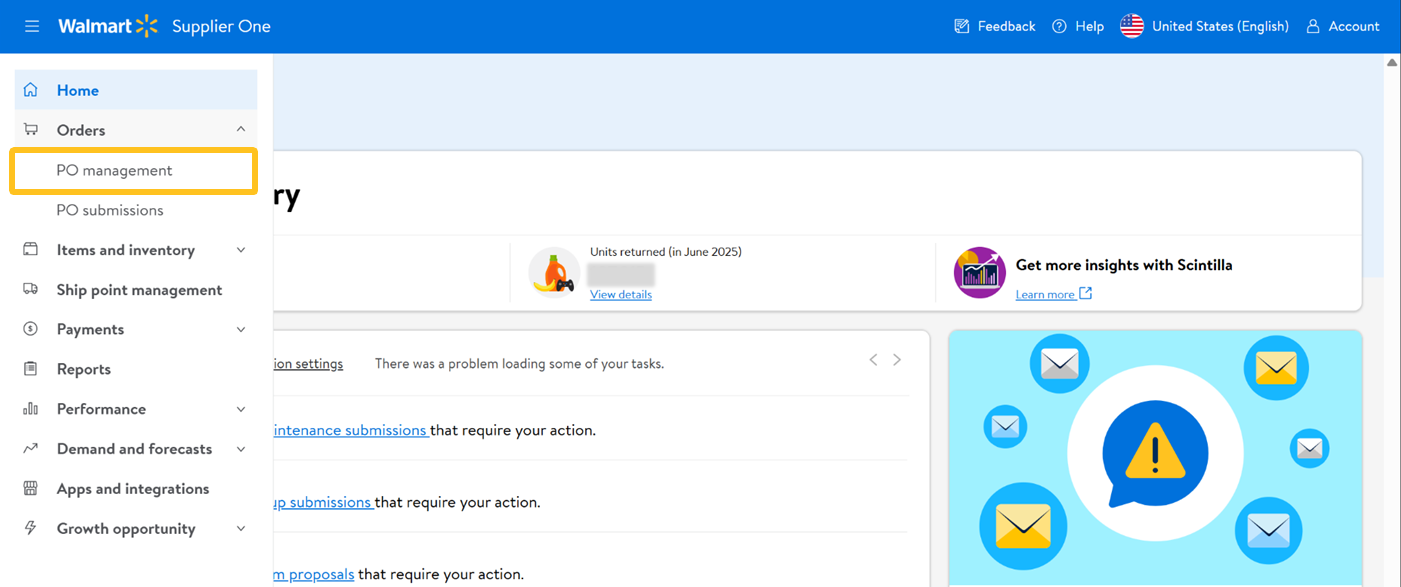The width and height of the screenshot is (1401, 587).
Task: Go to previous task with left arrow
Action: [x=873, y=360]
